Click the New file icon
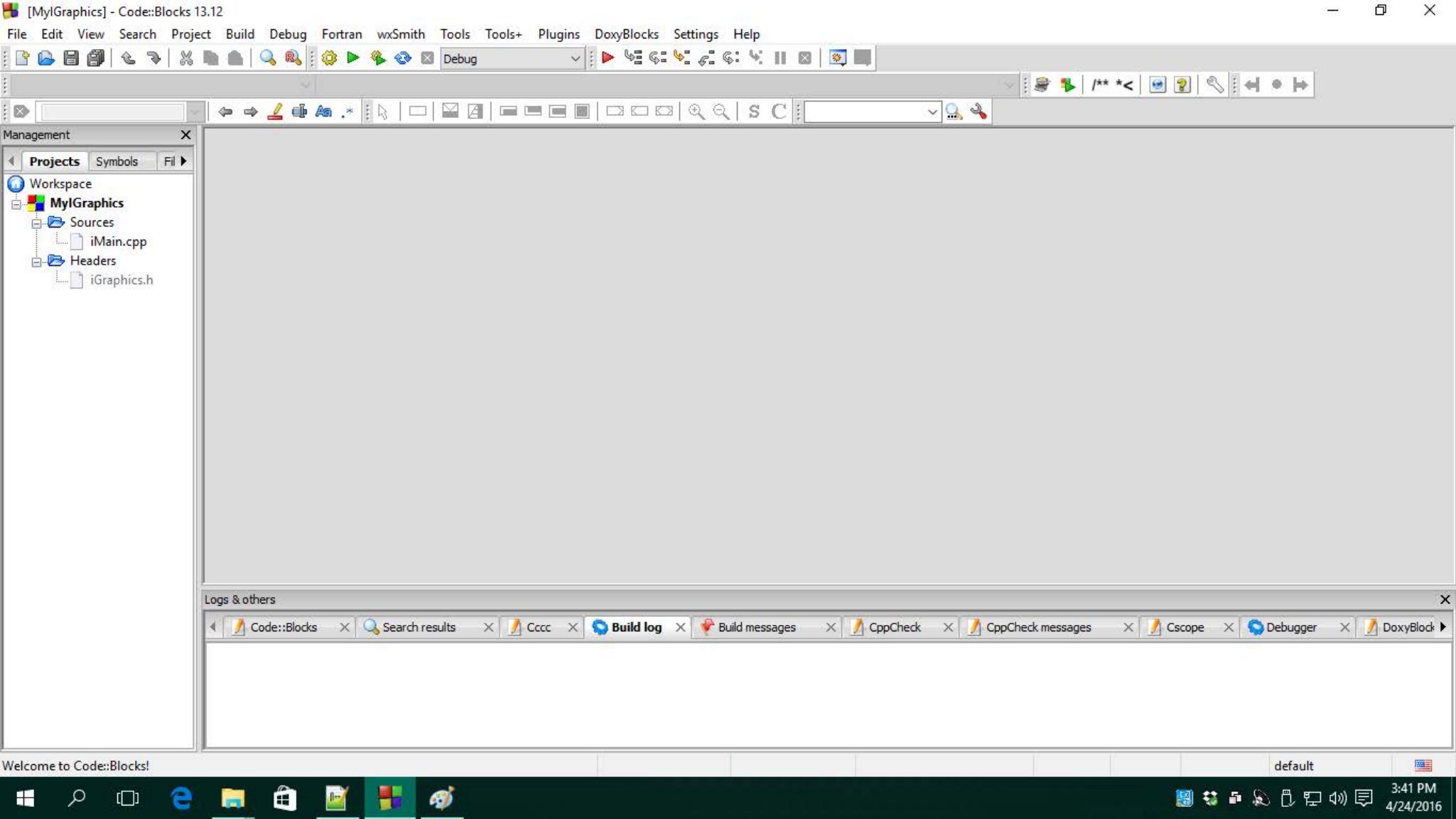 (x=22, y=58)
